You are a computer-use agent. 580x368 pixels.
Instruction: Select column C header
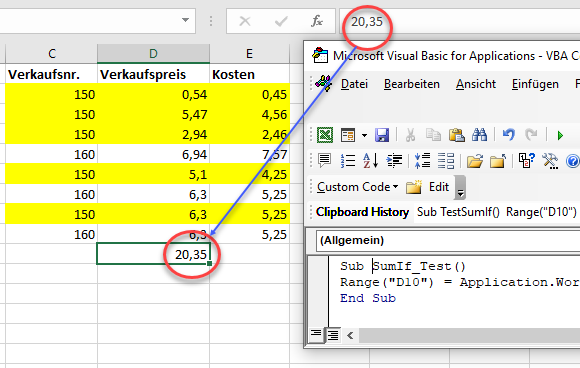[x=52, y=54]
